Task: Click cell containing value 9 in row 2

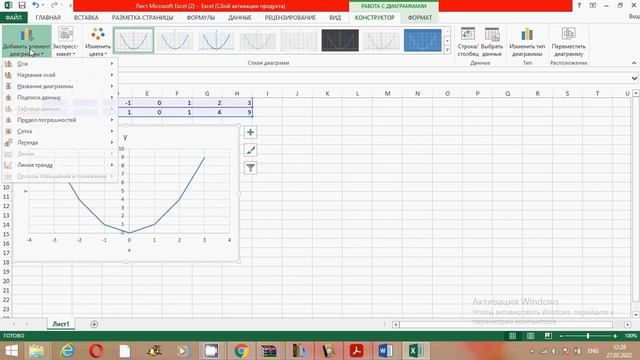Action: (238, 112)
